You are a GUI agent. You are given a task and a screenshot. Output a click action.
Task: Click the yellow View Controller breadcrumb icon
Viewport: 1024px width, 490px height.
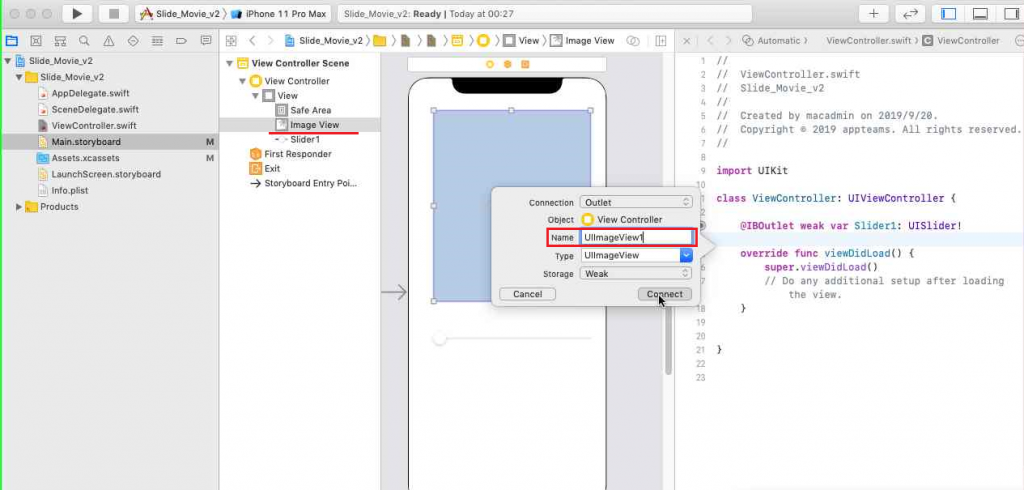483,41
